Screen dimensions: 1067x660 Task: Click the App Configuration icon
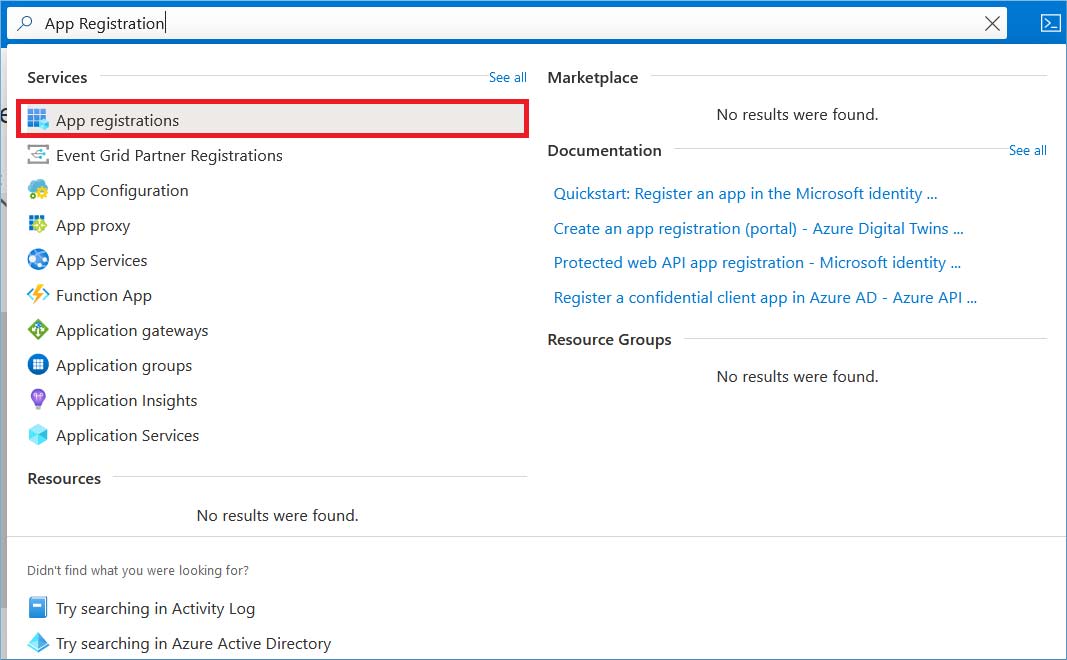coord(38,189)
